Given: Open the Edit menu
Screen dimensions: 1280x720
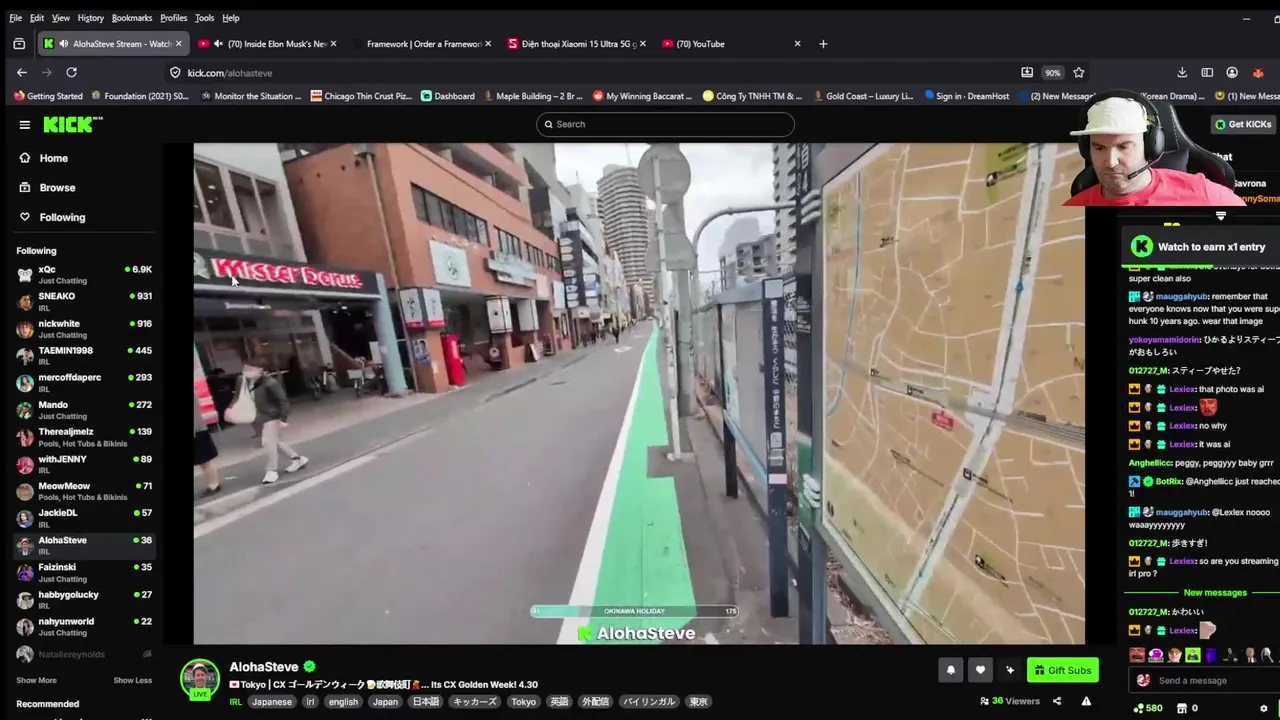Looking at the screenshot, I should [37, 18].
